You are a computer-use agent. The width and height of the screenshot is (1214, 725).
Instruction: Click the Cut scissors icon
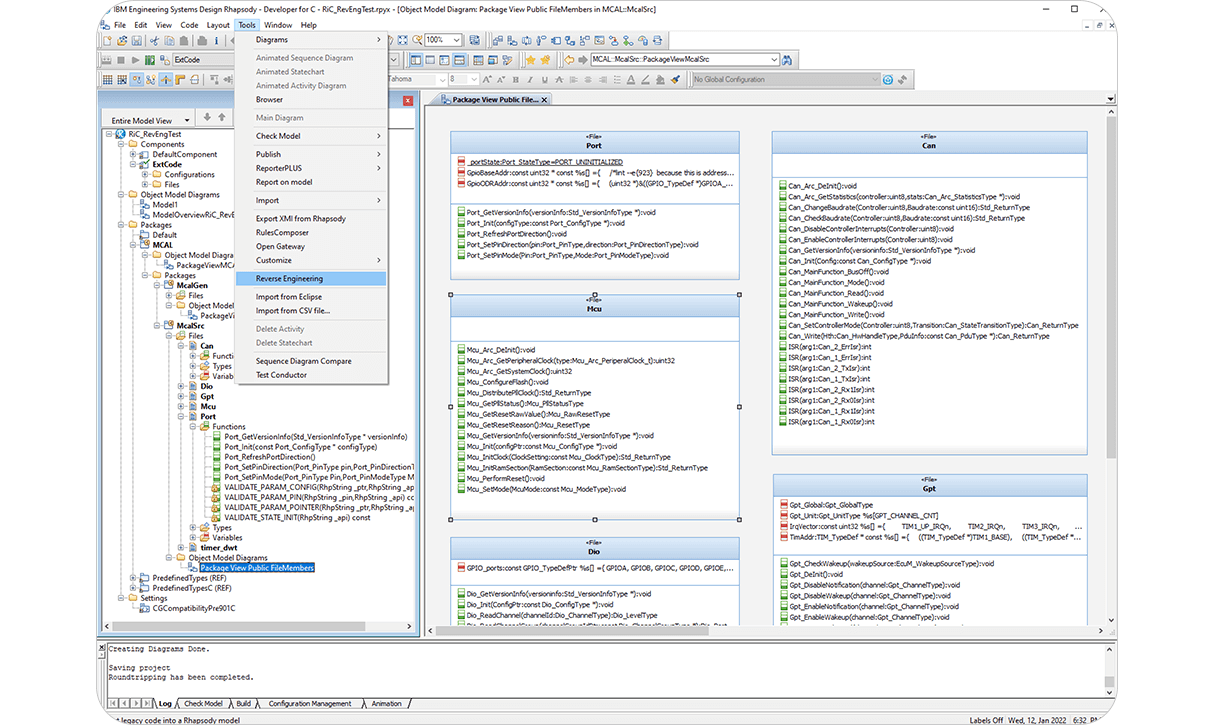[155, 41]
